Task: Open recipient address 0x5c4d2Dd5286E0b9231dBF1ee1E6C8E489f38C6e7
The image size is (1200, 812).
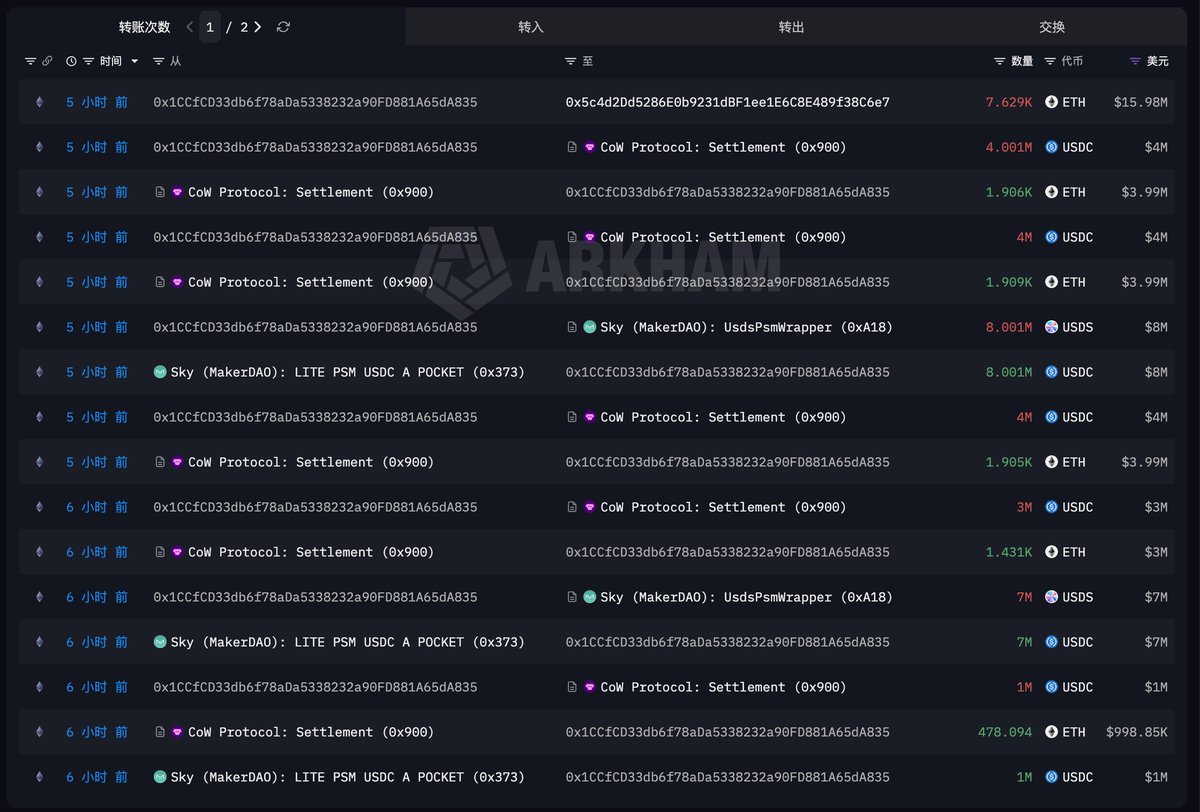Action: (728, 102)
